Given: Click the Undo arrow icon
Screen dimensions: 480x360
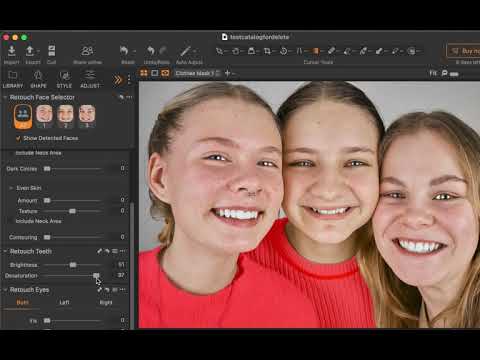Looking at the screenshot, I should [151, 51].
